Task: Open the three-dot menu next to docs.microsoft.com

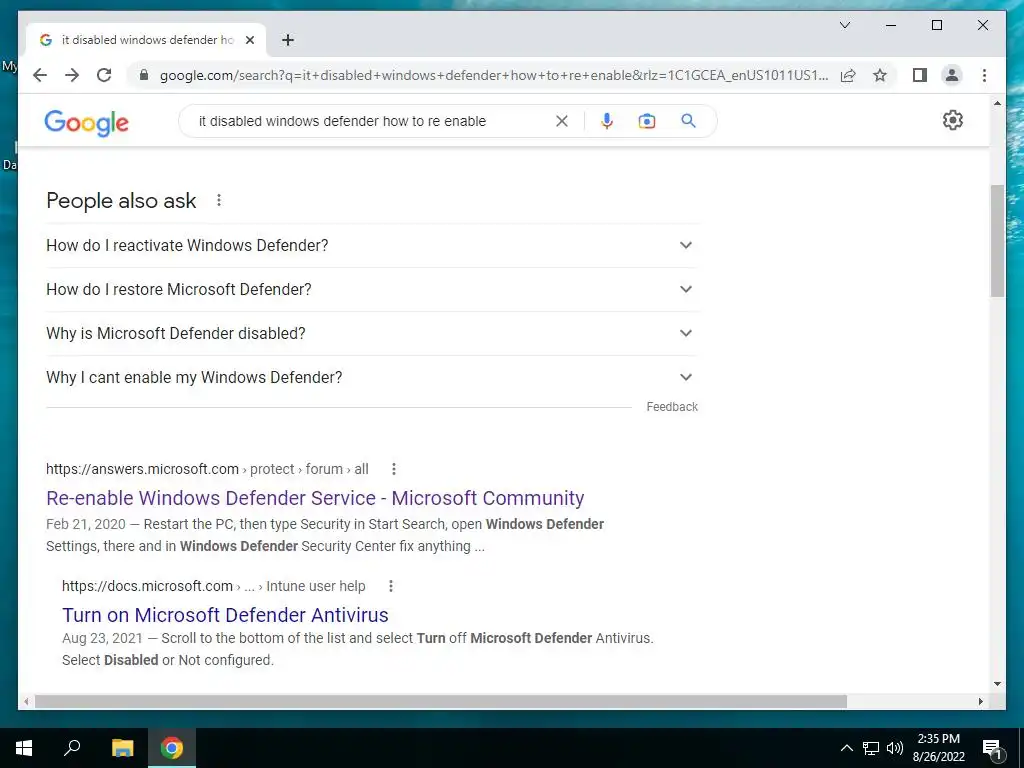Action: point(391,586)
